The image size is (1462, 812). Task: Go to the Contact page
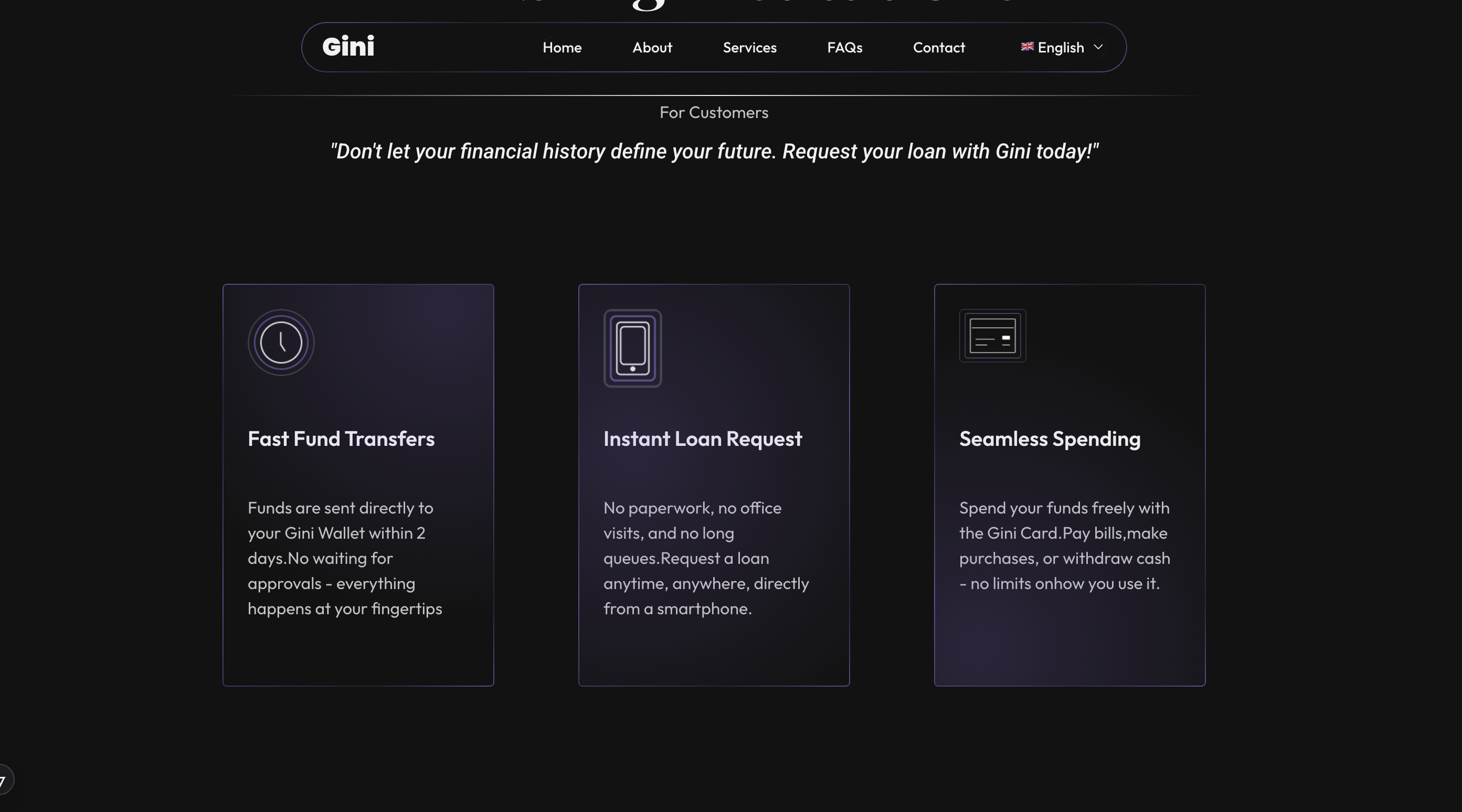click(939, 48)
